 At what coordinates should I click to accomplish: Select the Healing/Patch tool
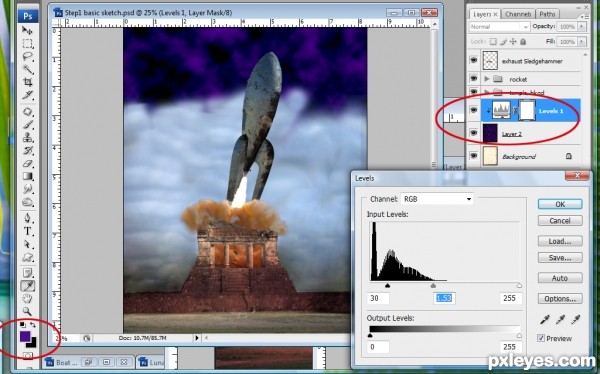click(x=27, y=112)
